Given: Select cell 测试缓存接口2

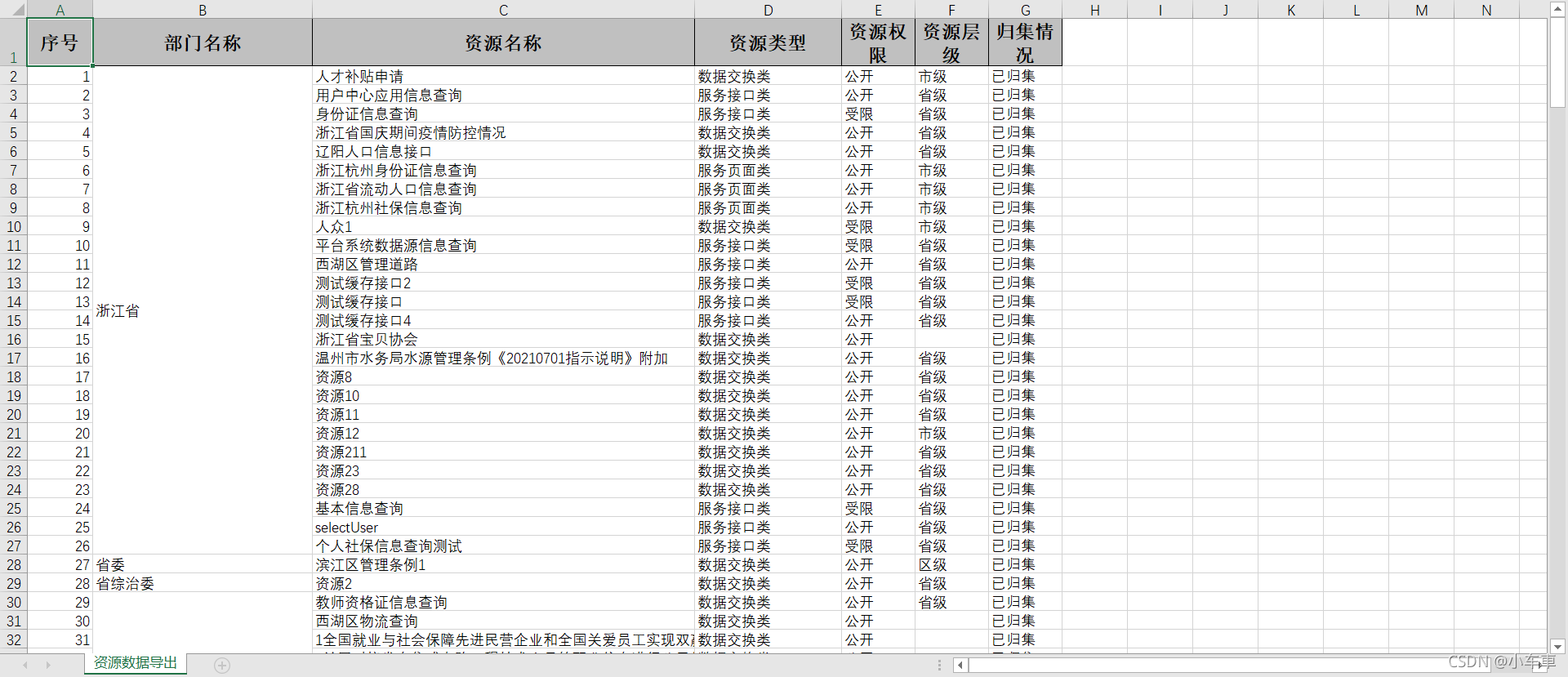Looking at the screenshot, I should [503, 283].
